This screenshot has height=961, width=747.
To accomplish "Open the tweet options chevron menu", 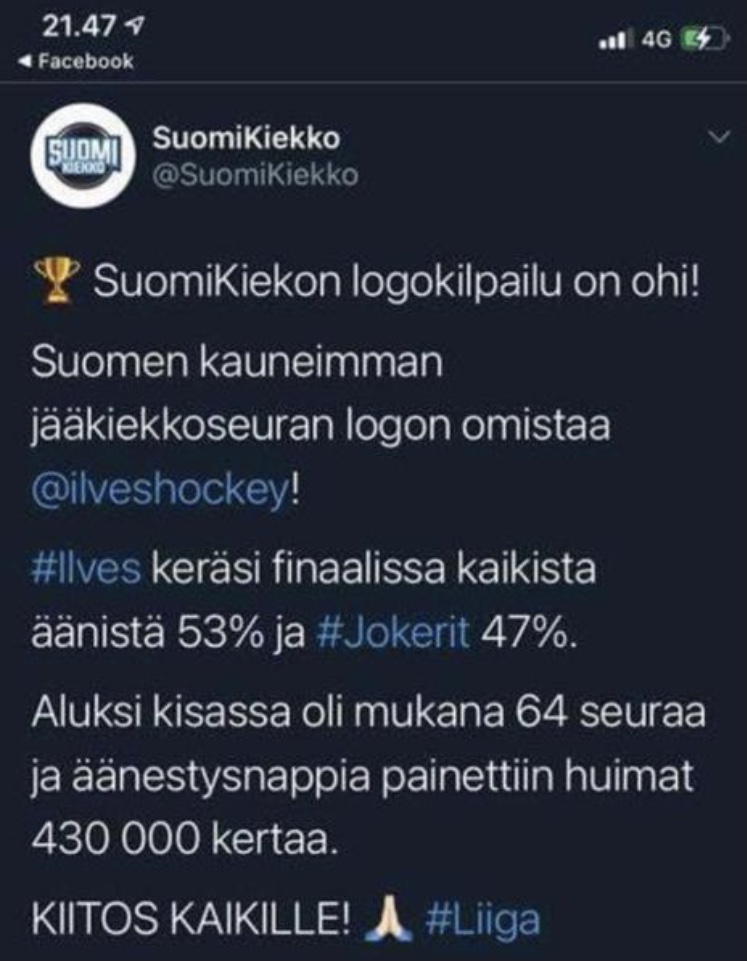I will click(x=719, y=136).
